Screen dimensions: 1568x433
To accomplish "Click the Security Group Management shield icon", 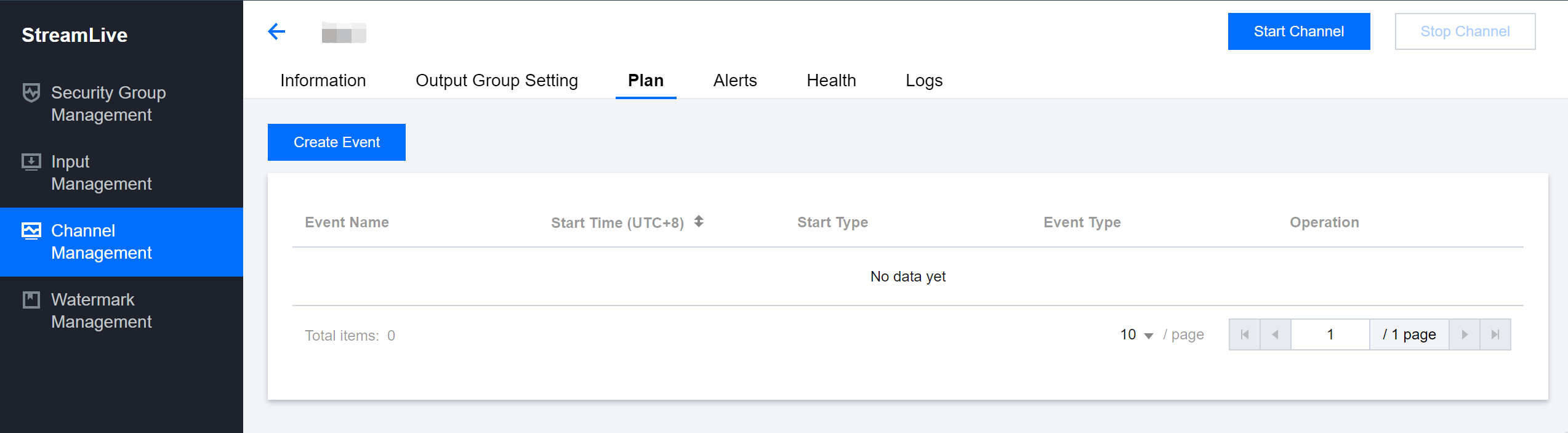I will pyautogui.click(x=31, y=92).
